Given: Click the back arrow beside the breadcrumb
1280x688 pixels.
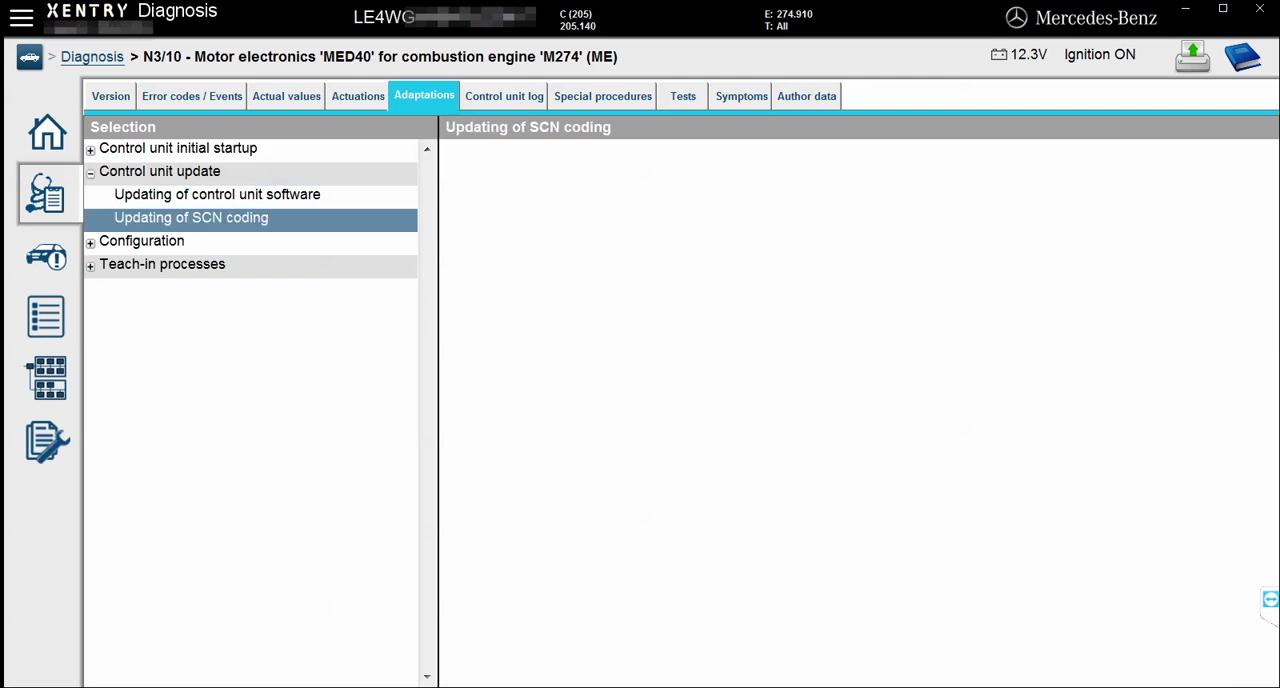Looking at the screenshot, I should [29, 57].
